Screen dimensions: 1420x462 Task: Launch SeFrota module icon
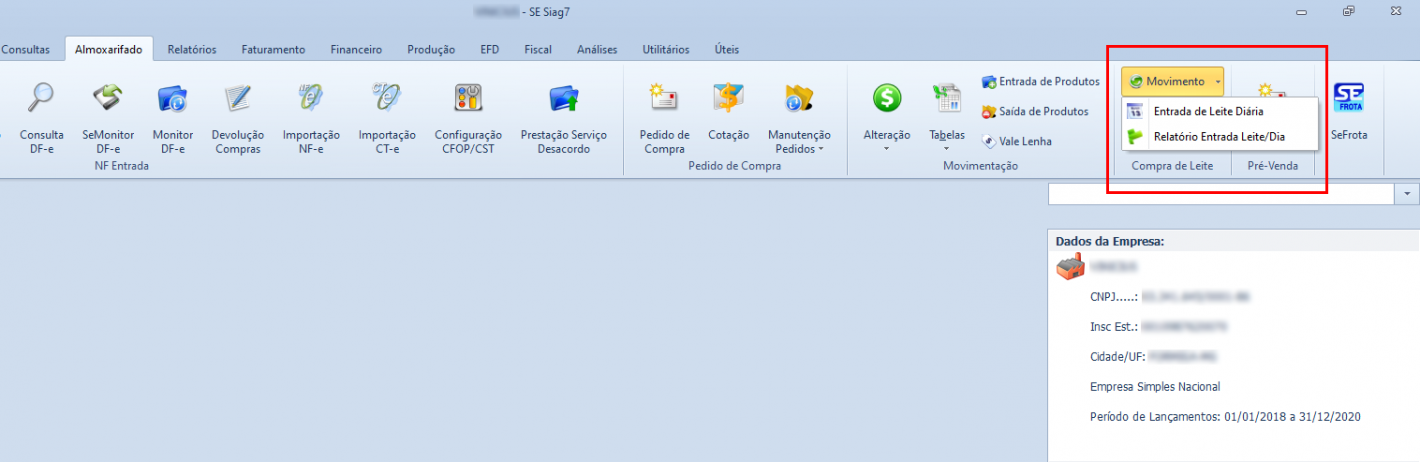[1349, 98]
